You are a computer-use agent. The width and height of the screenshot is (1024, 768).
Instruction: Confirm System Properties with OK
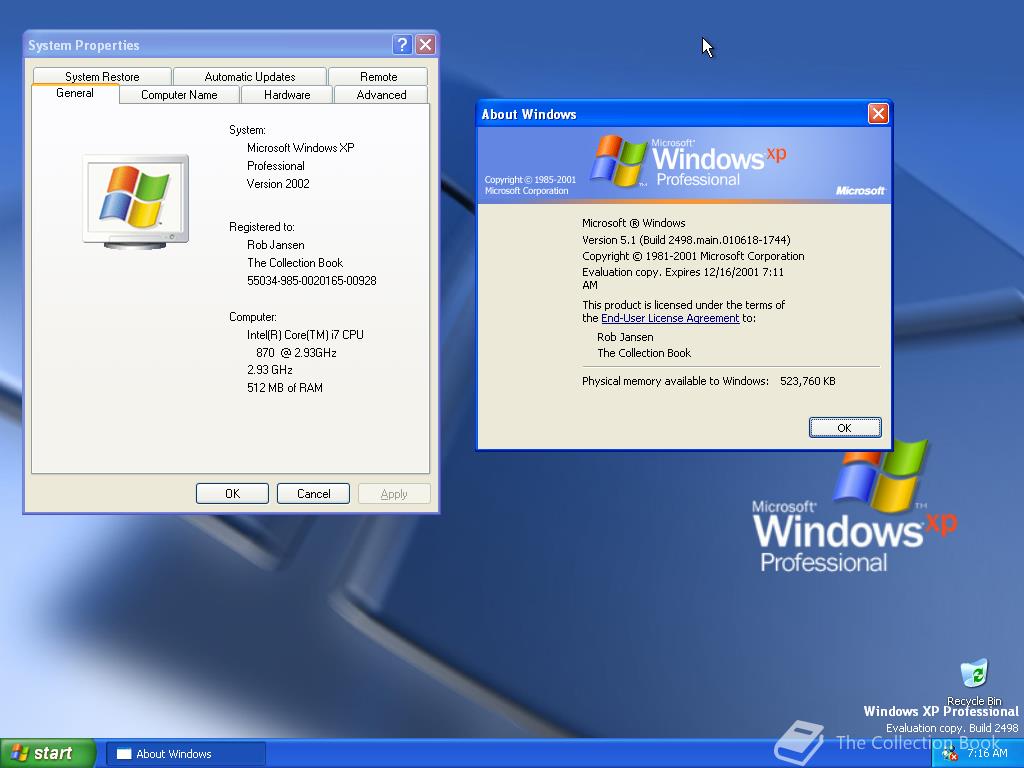pyautogui.click(x=232, y=494)
